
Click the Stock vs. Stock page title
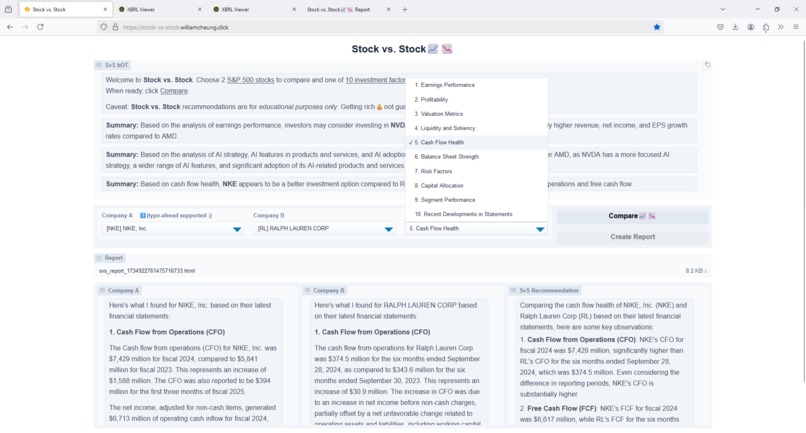(x=401, y=49)
